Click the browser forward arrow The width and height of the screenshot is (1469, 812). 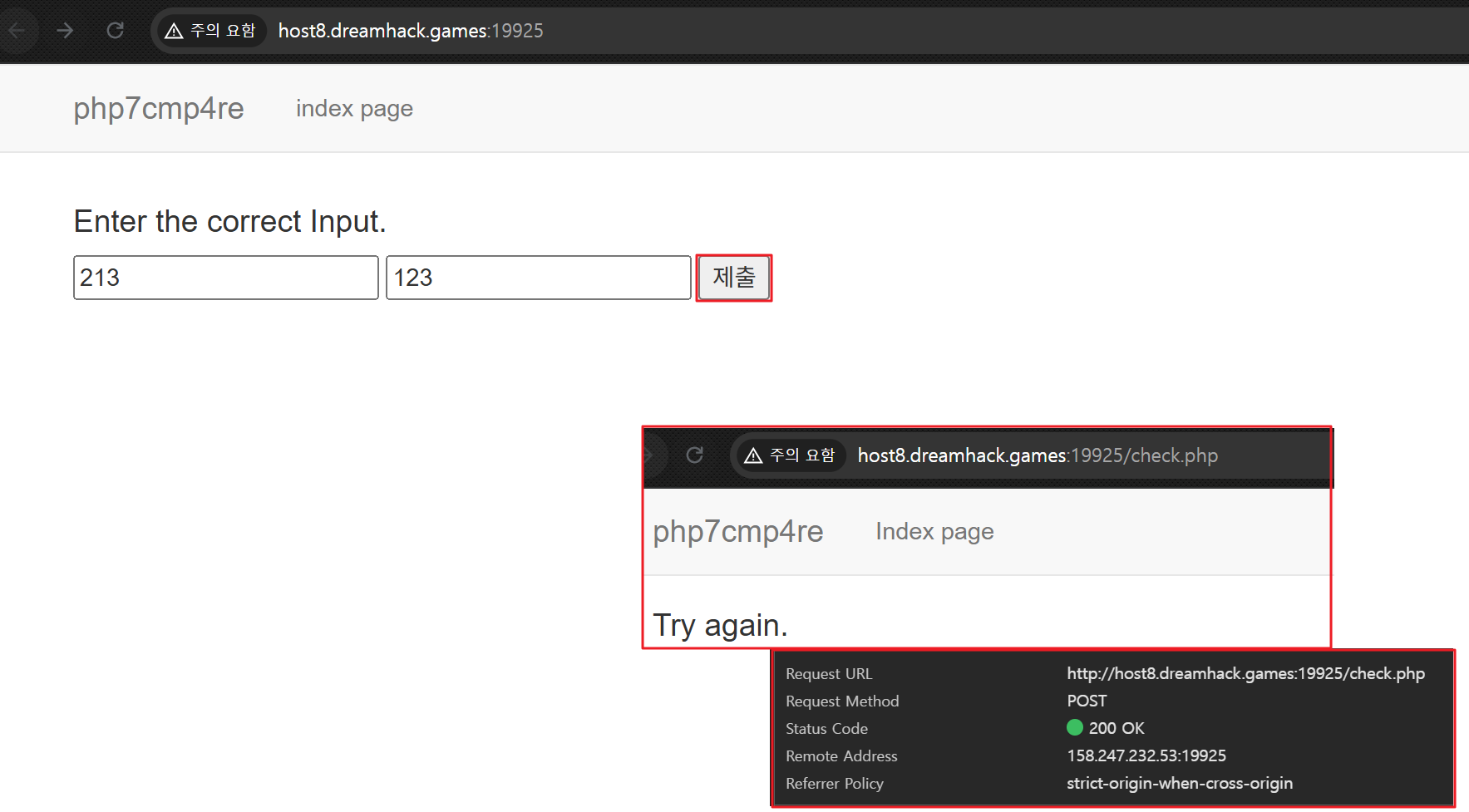[65, 31]
